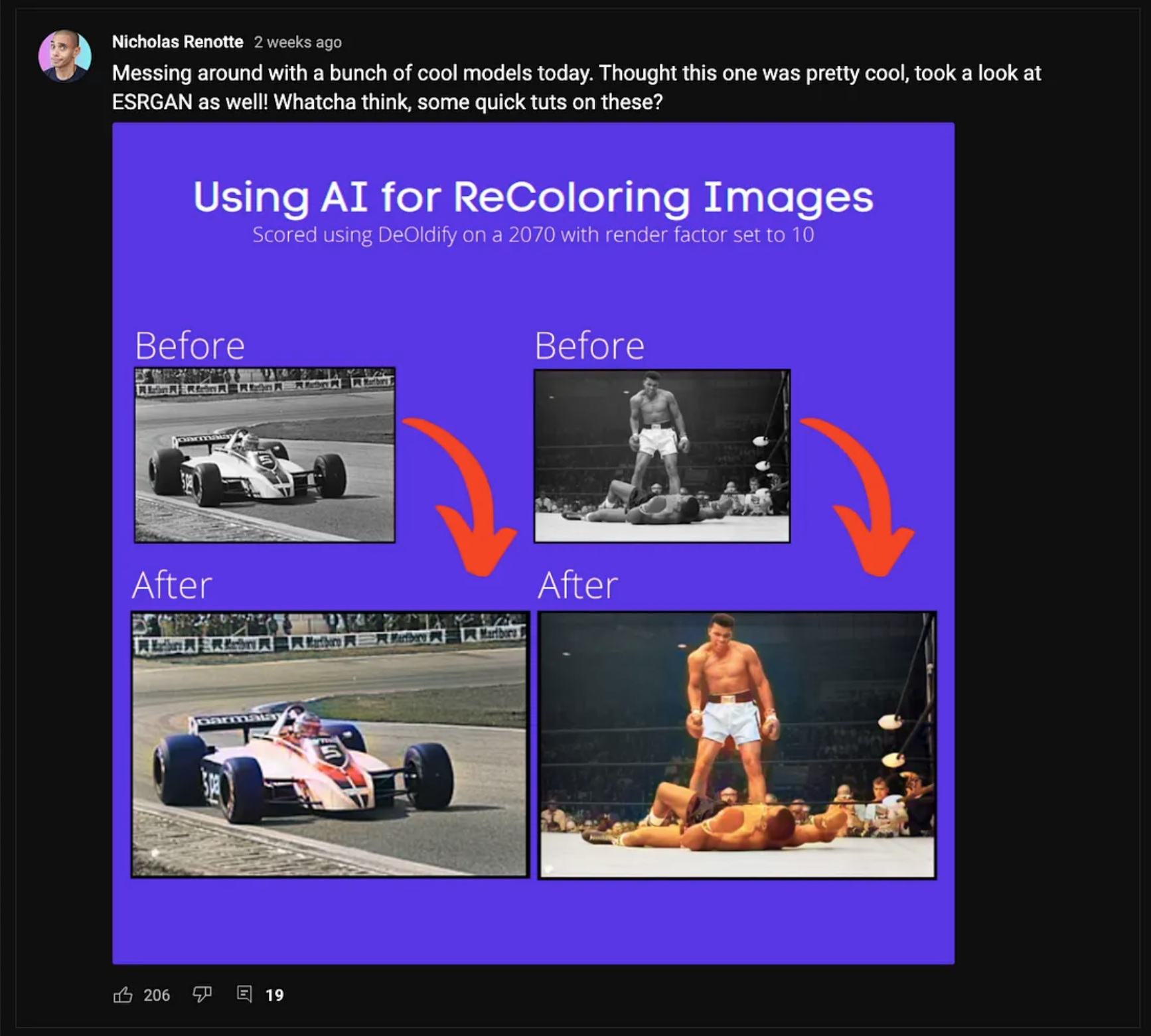The height and width of the screenshot is (1036, 1151).
Task: Click the colorized race car After photo
Action: coord(330,745)
